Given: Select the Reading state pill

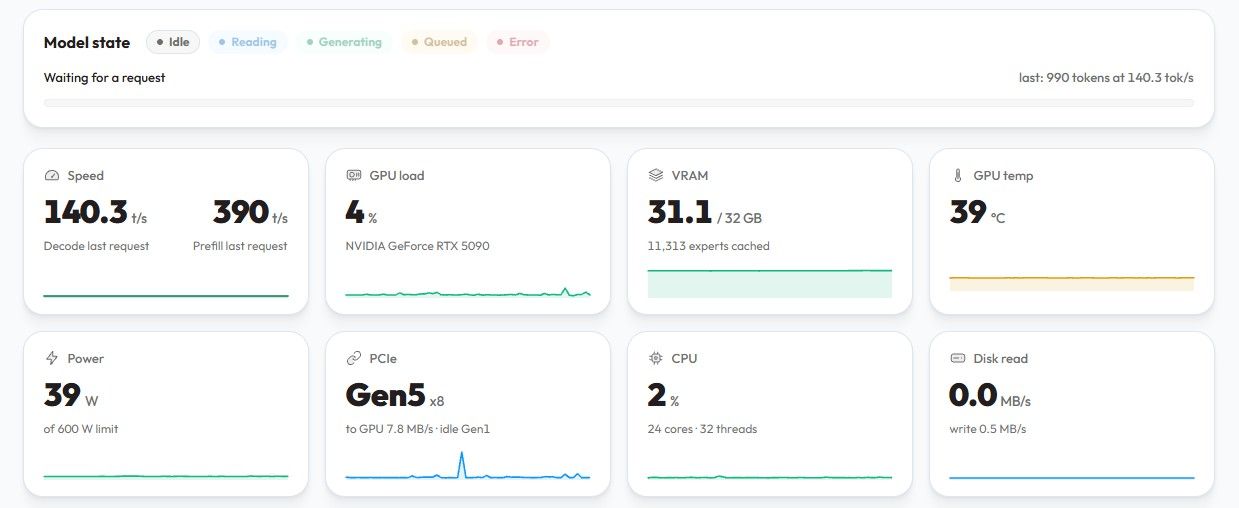Looking at the screenshot, I should 248,42.
